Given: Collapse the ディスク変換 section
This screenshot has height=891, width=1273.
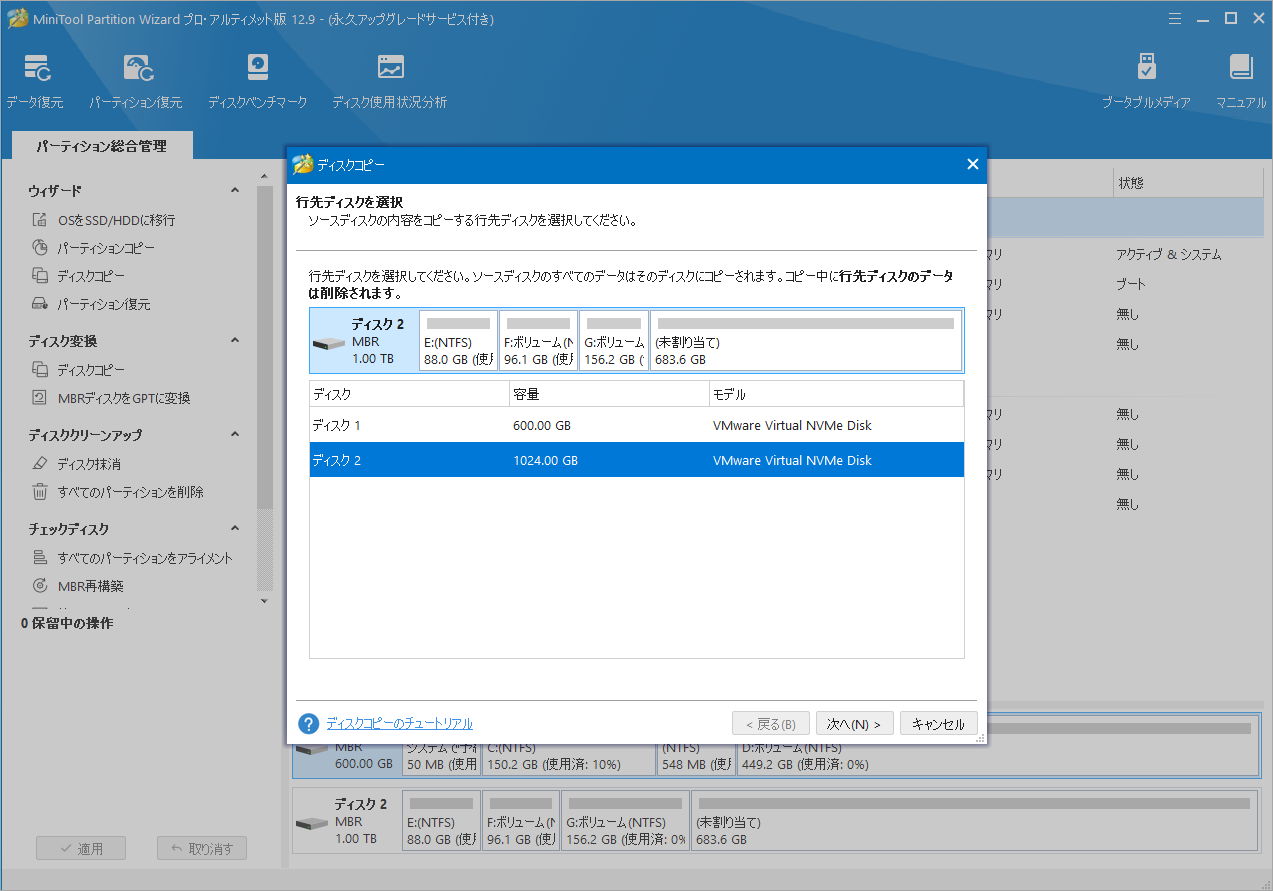Looking at the screenshot, I should (x=235, y=340).
